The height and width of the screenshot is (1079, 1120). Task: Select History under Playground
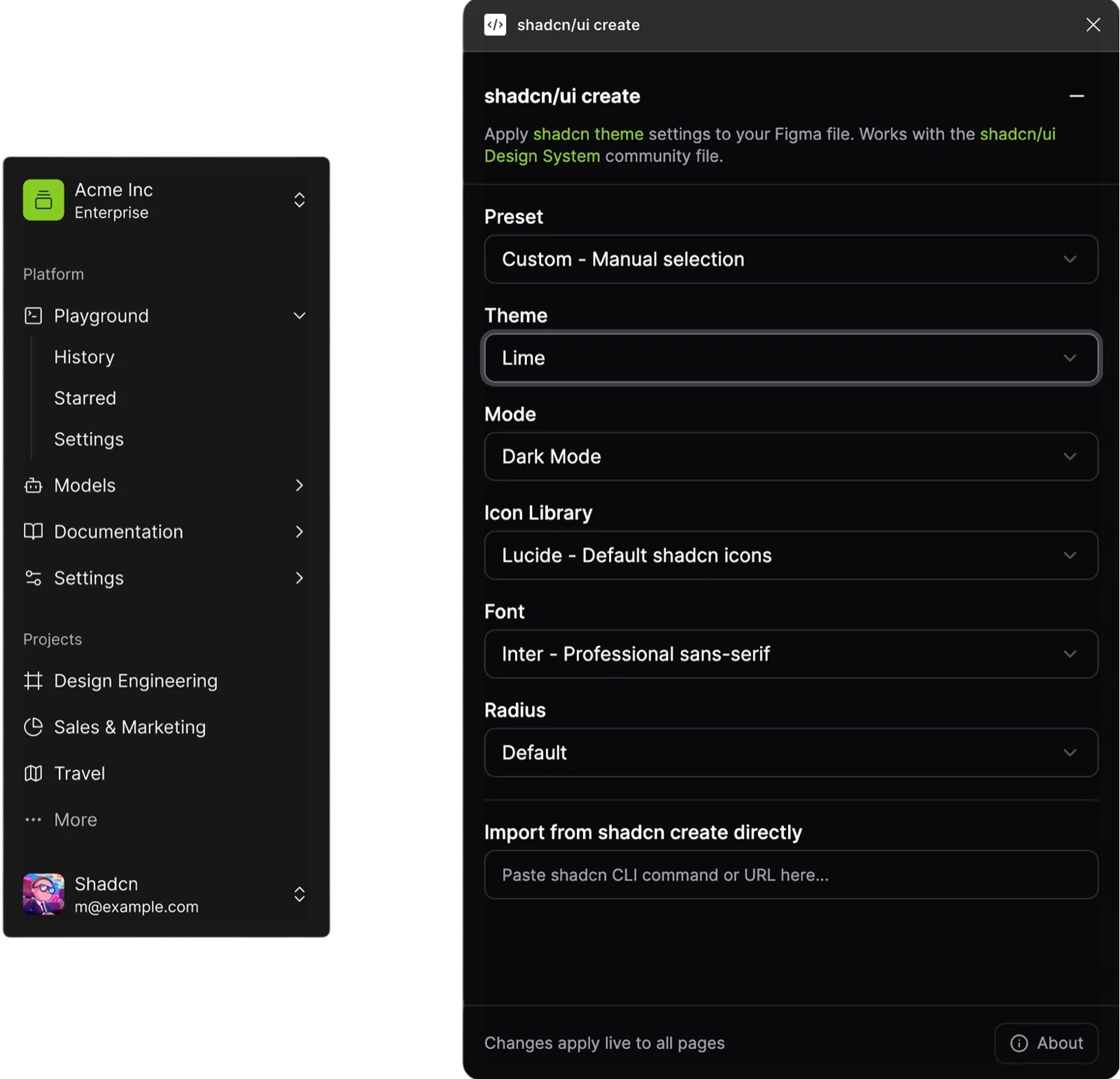point(84,357)
